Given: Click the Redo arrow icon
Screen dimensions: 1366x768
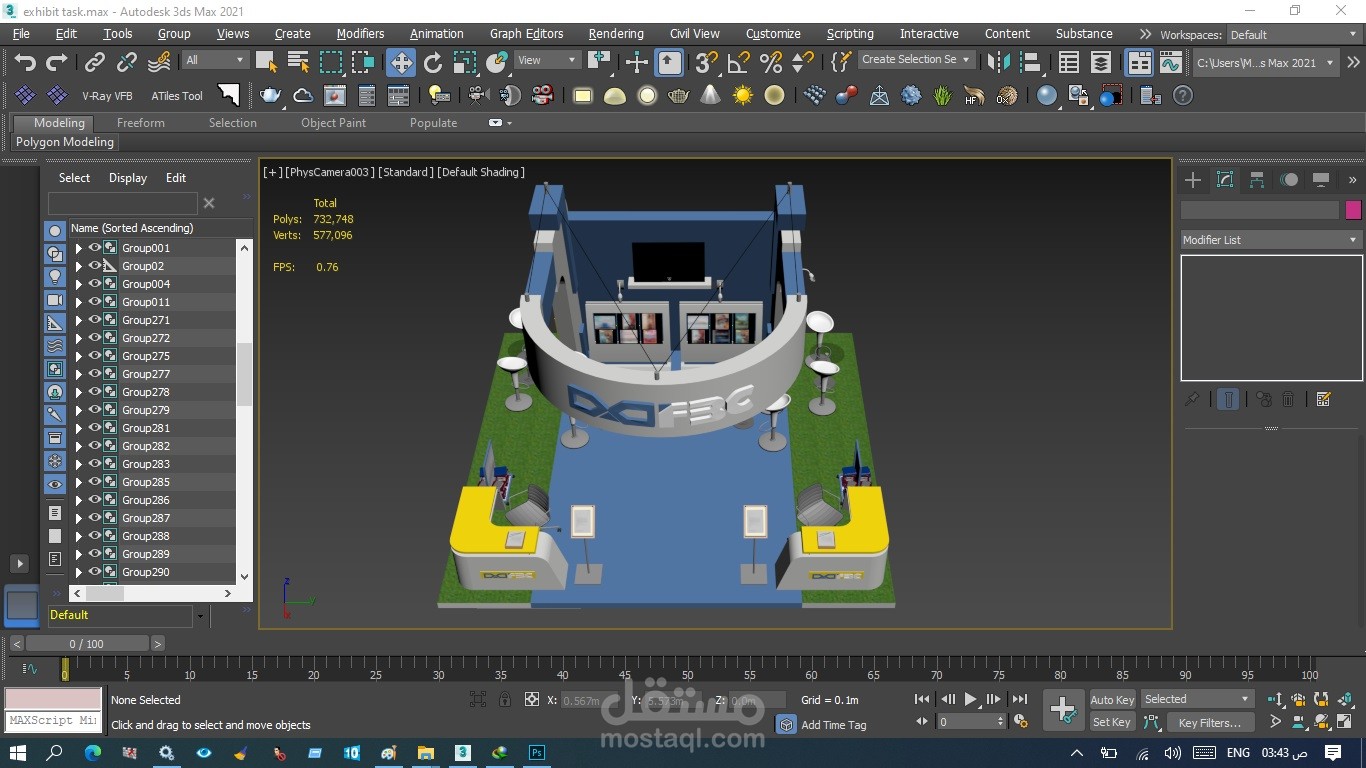Looking at the screenshot, I should click(x=57, y=63).
